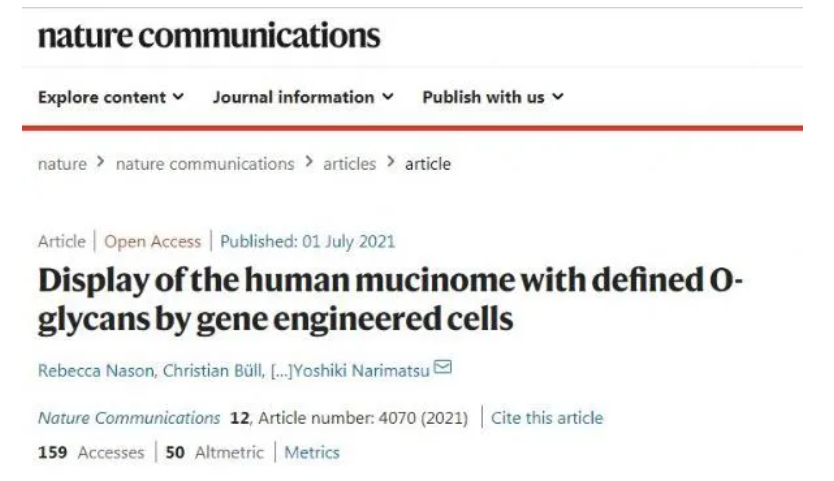Click the nature breadcrumb link
Screen dimensions: 834x481
tap(62, 164)
